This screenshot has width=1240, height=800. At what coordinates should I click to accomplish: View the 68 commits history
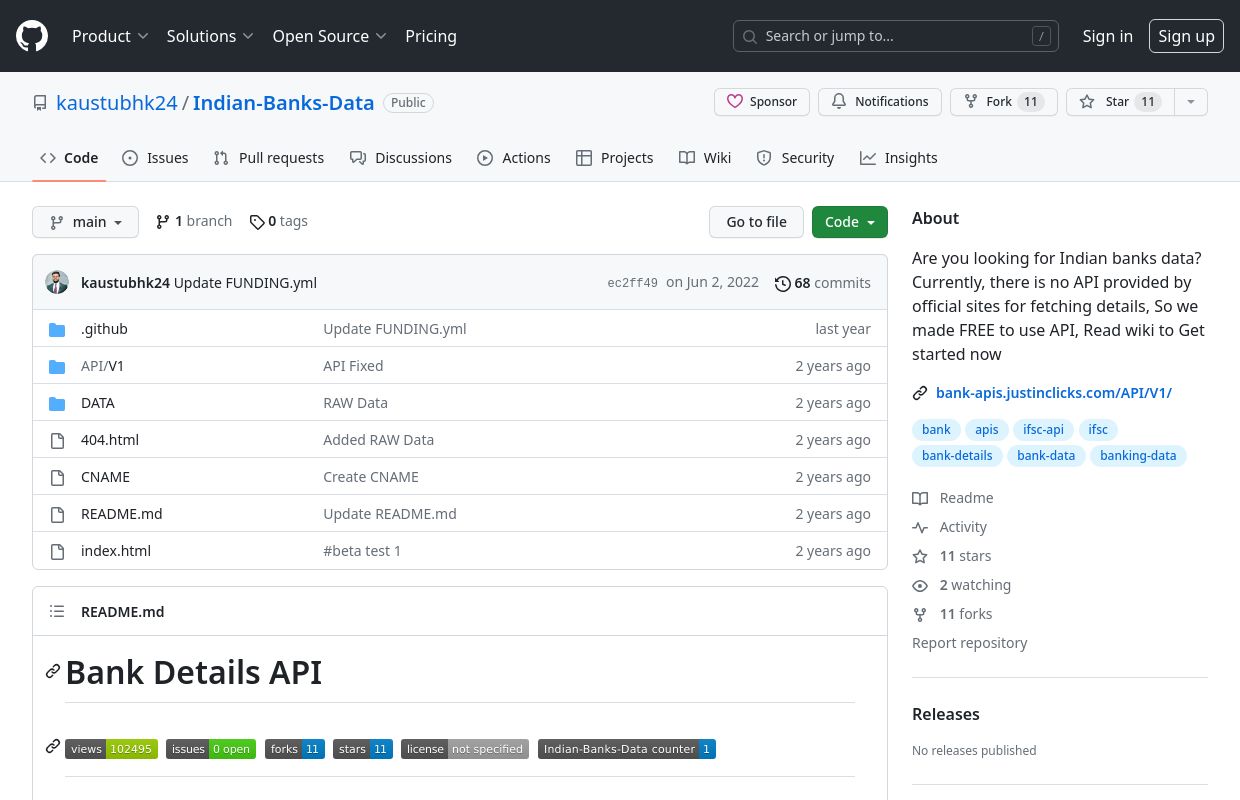click(823, 283)
